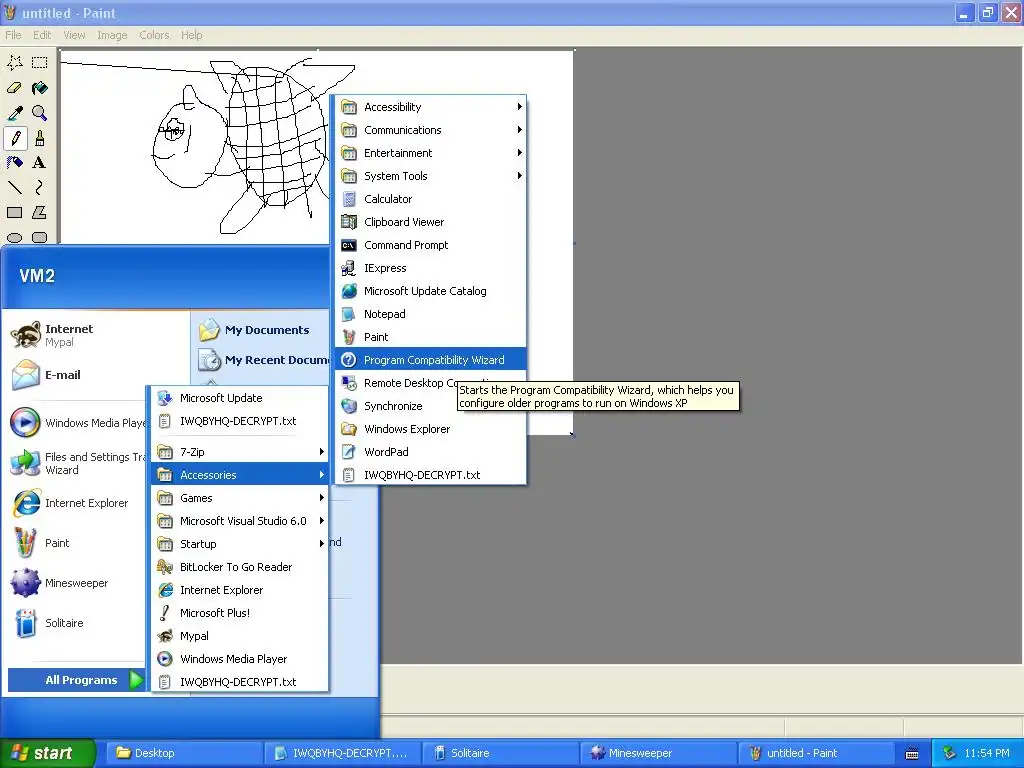The image size is (1024, 768).
Task: Launch IExpress from Accessories menu
Action: pyautogui.click(x=430, y=268)
